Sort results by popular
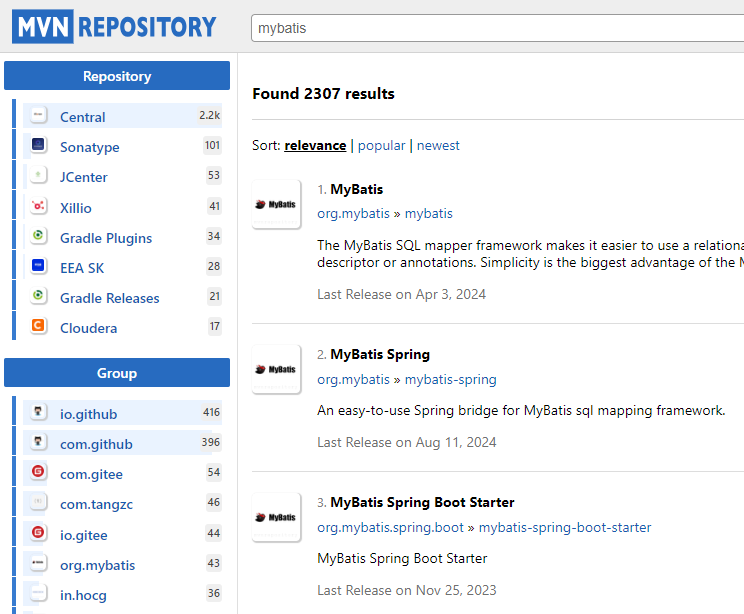Image resolution: width=744 pixels, height=614 pixels. (x=381, y=146)
